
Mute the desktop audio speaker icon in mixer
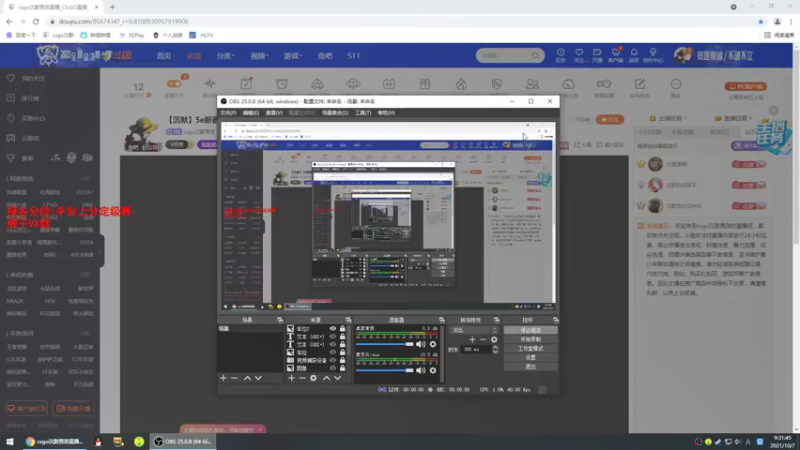coord(420,344)
